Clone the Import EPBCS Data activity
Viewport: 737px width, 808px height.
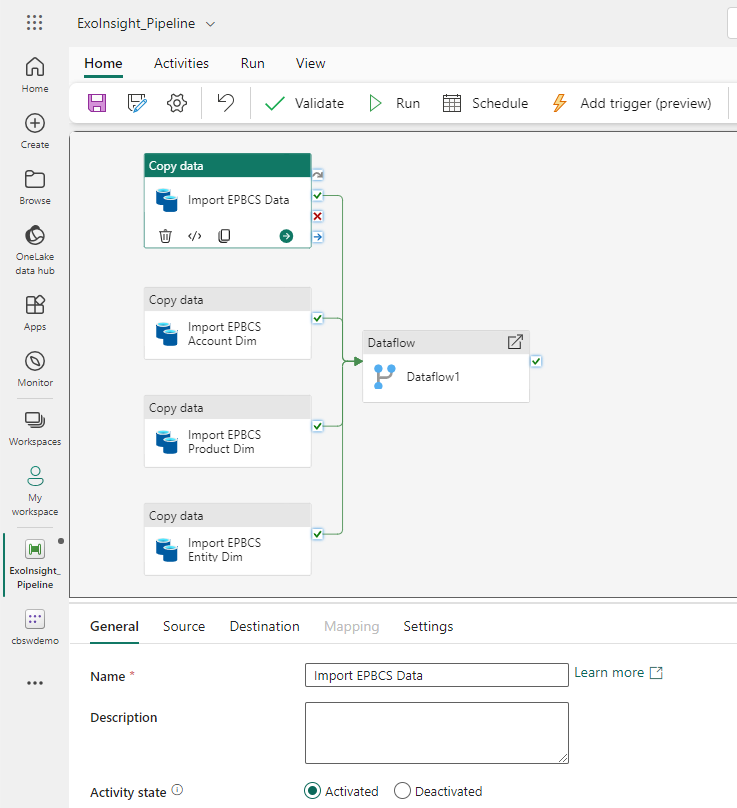click(x=224, y=236)
